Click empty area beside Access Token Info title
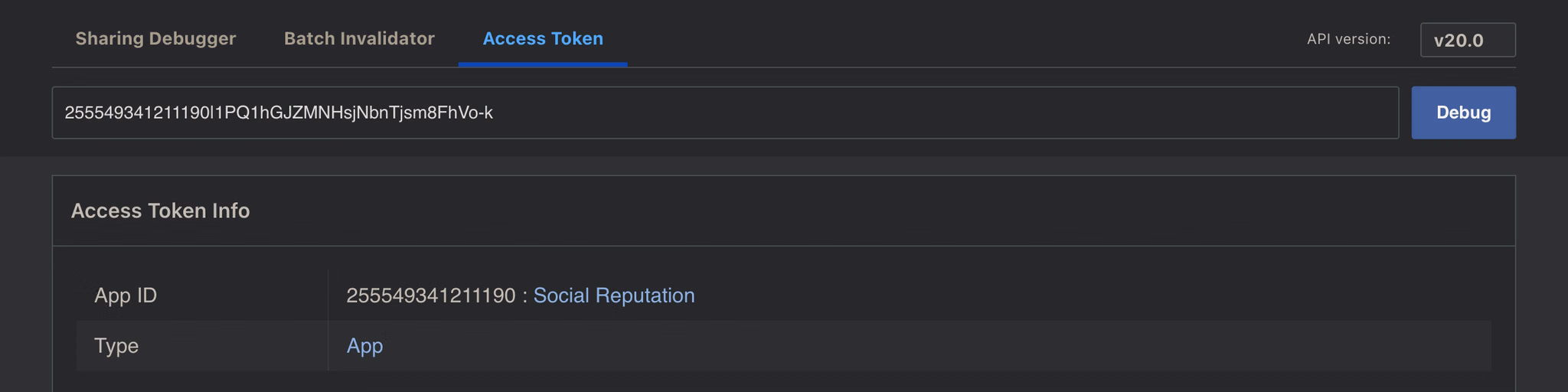 click(880, 211)
